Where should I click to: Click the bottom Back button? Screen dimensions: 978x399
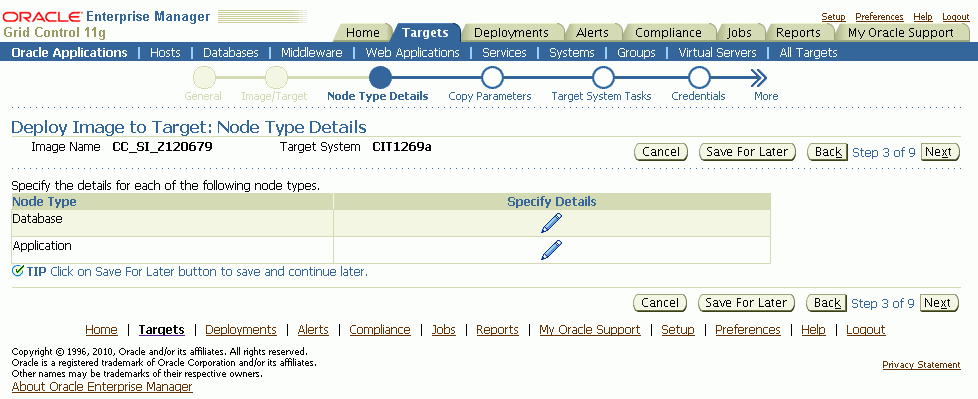pos(827,303)
